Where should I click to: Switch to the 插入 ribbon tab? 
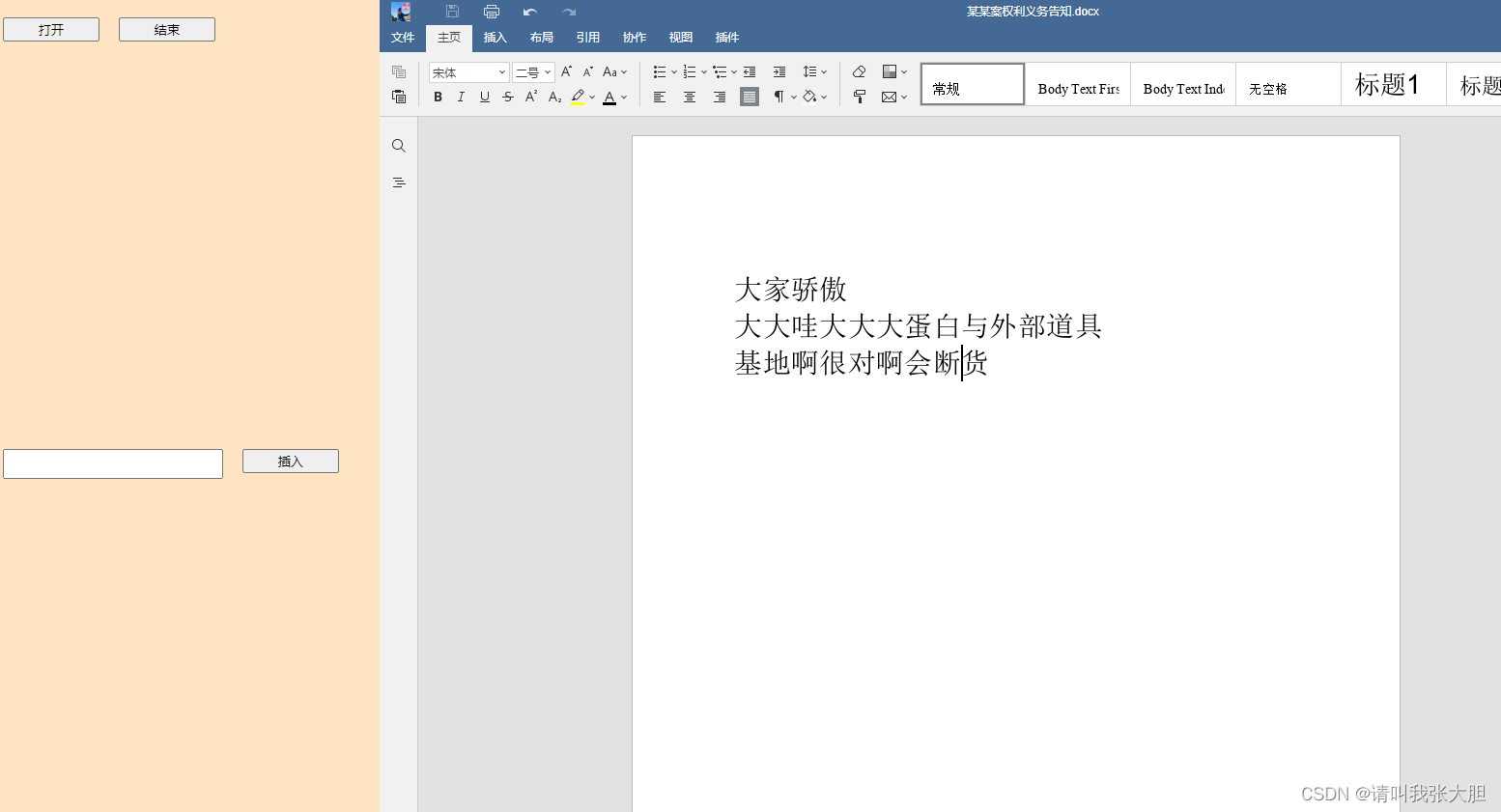click(495, 38)
